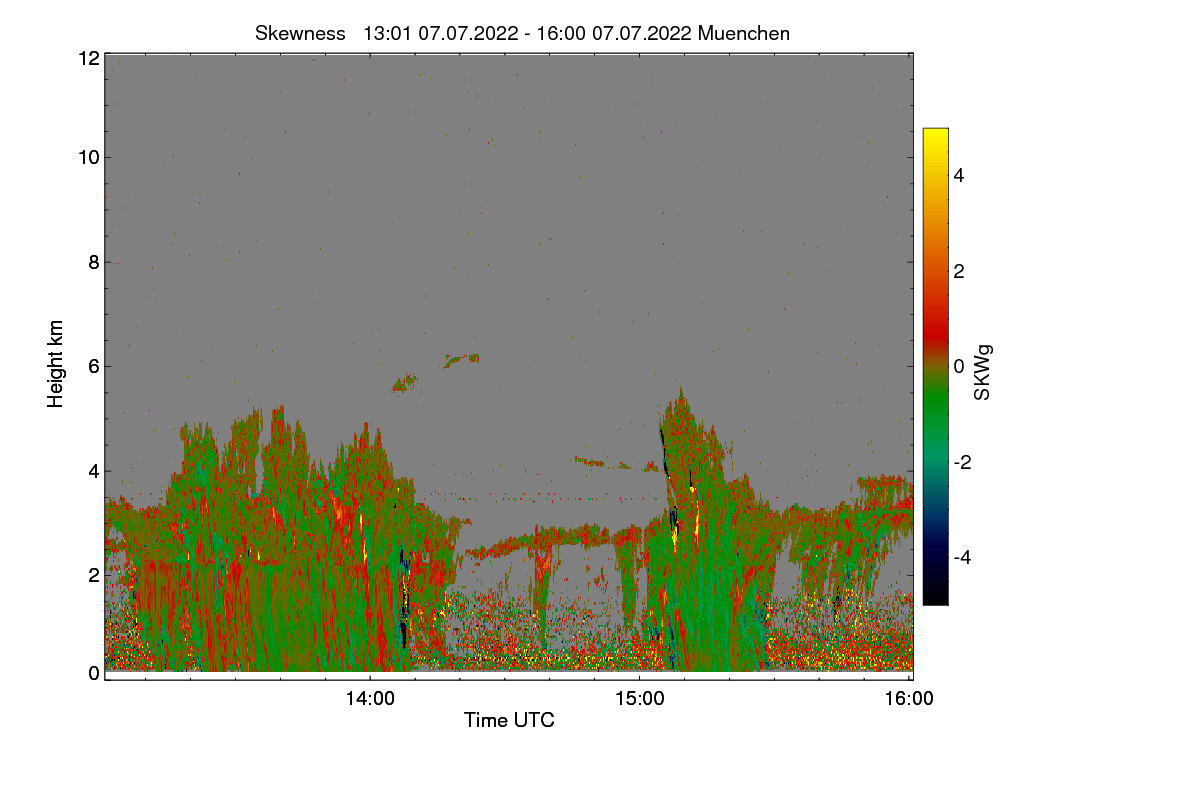Click the "Time UTC" x-axis label

pyautogui.click(x=509, y=720)
